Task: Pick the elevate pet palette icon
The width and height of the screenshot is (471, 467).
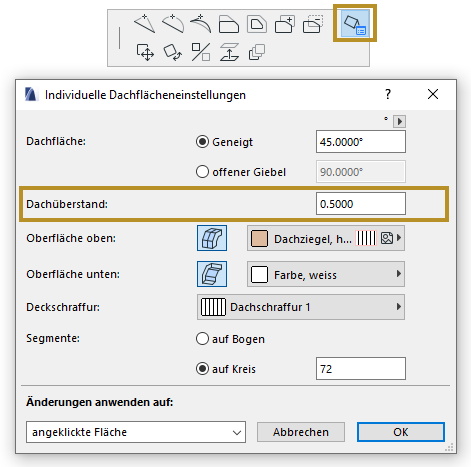Action: point(229,52)
